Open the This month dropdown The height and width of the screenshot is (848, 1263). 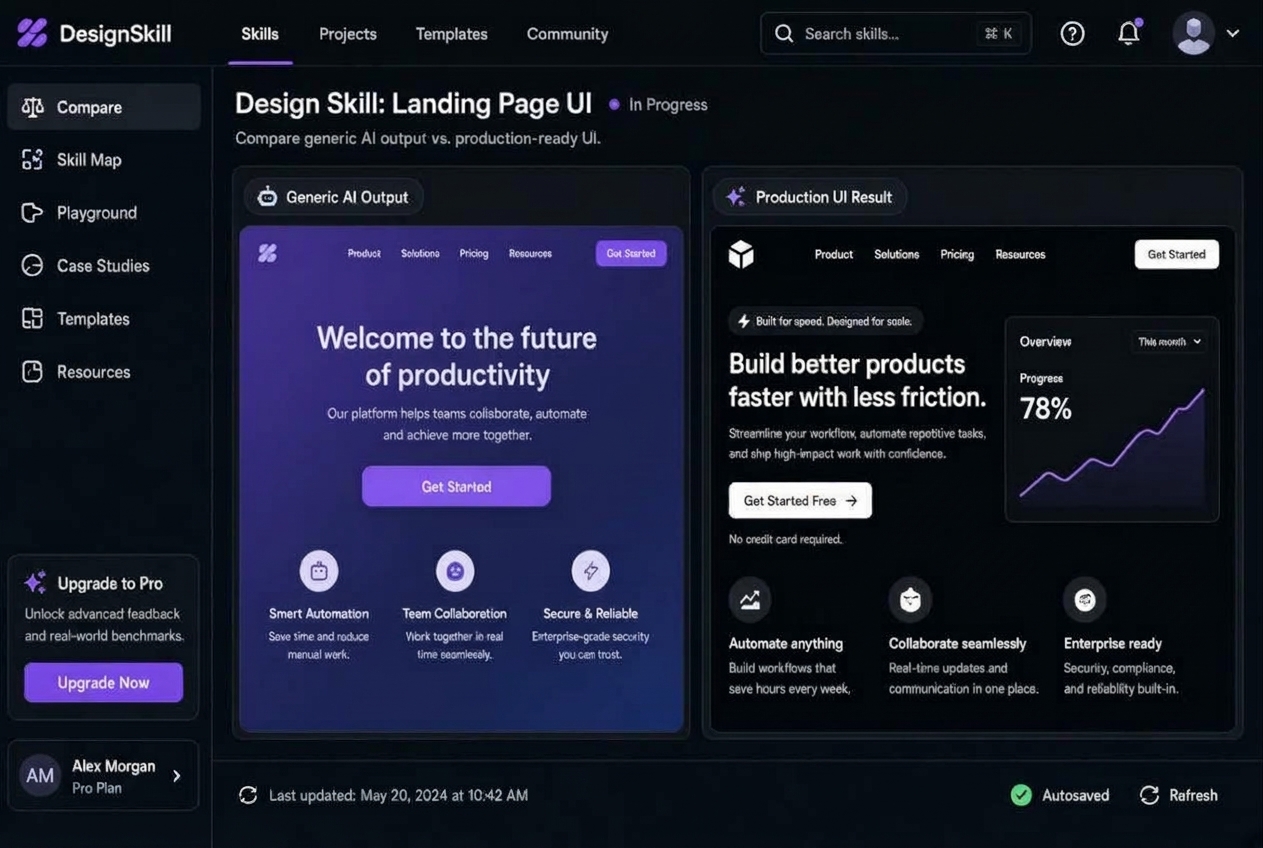tap(1170, 342)
